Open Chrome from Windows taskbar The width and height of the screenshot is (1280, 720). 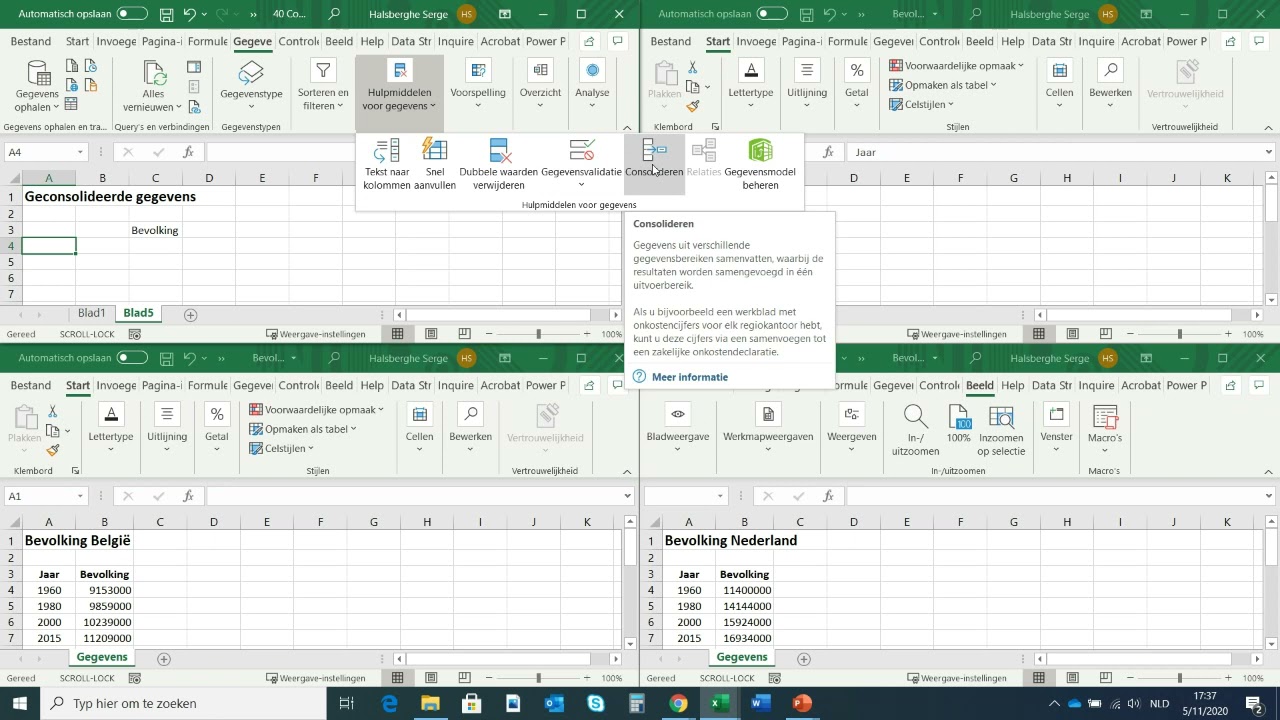678,703
